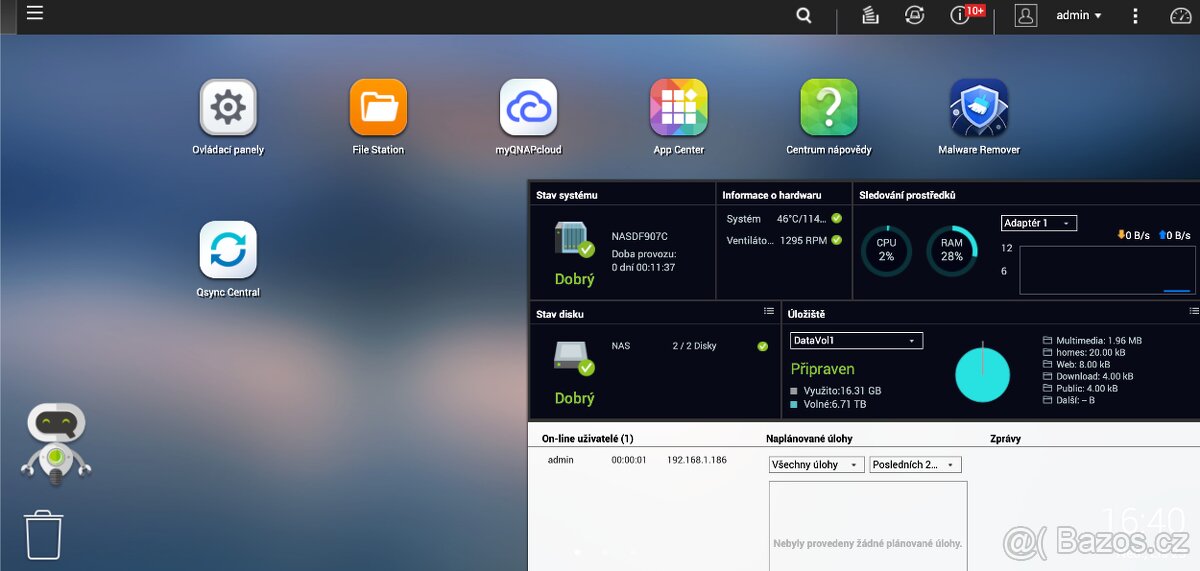Click the Připraven volume status
This screenshot has width=1200, height=571.
[823, 369]
